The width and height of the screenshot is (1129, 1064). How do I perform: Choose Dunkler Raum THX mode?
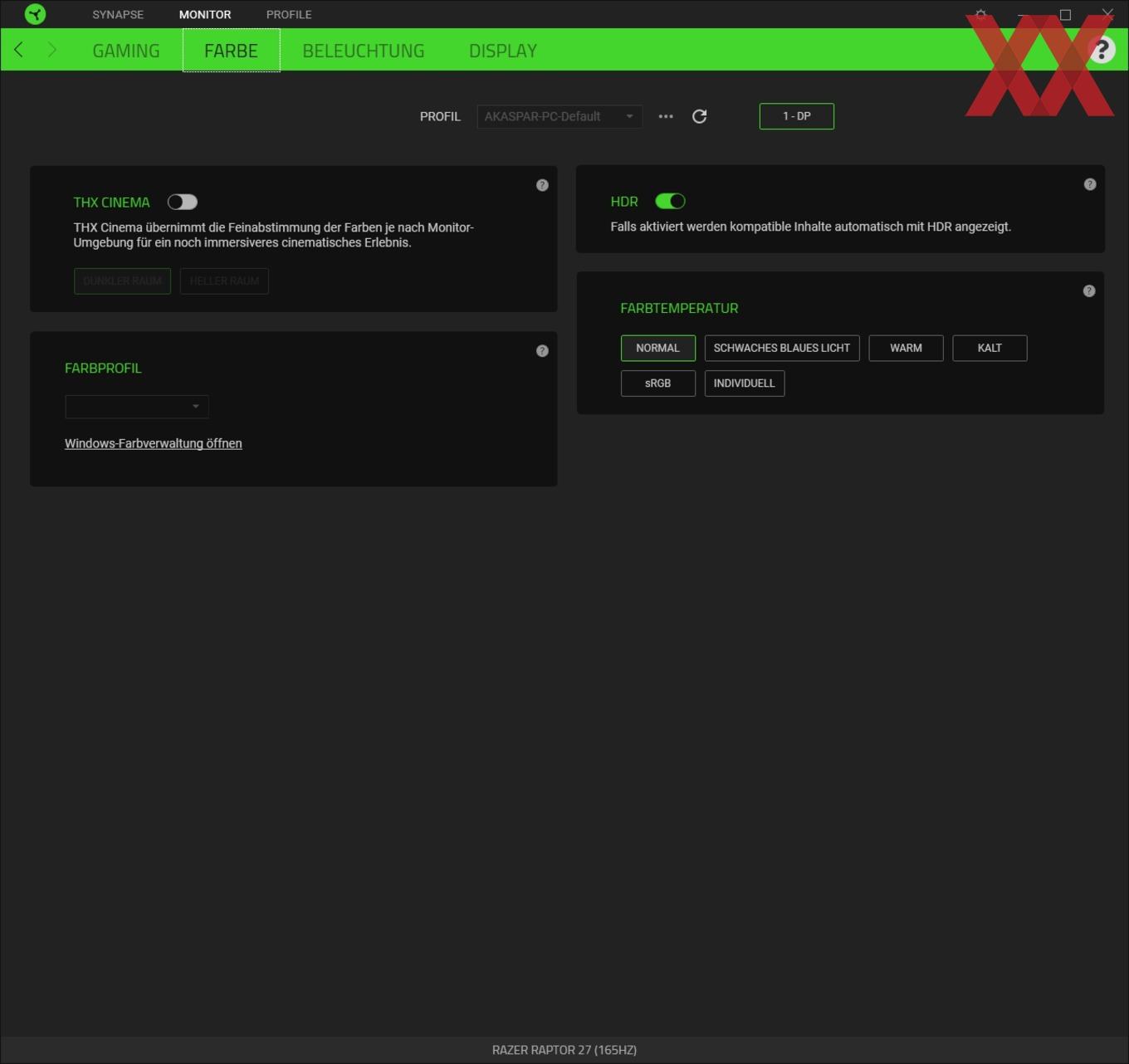pos(122,281)
